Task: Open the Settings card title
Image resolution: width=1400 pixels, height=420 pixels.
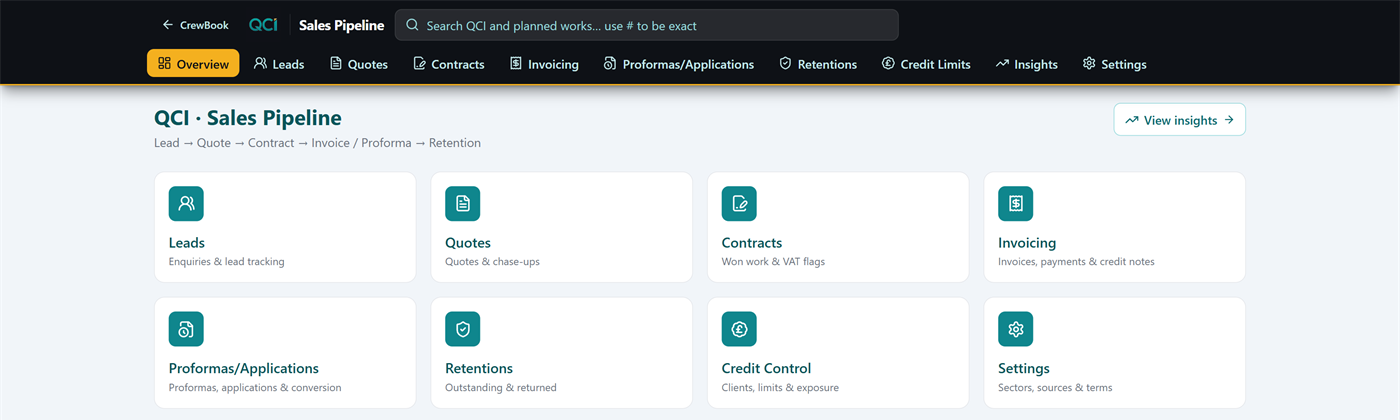Action: click(1024, 368)
